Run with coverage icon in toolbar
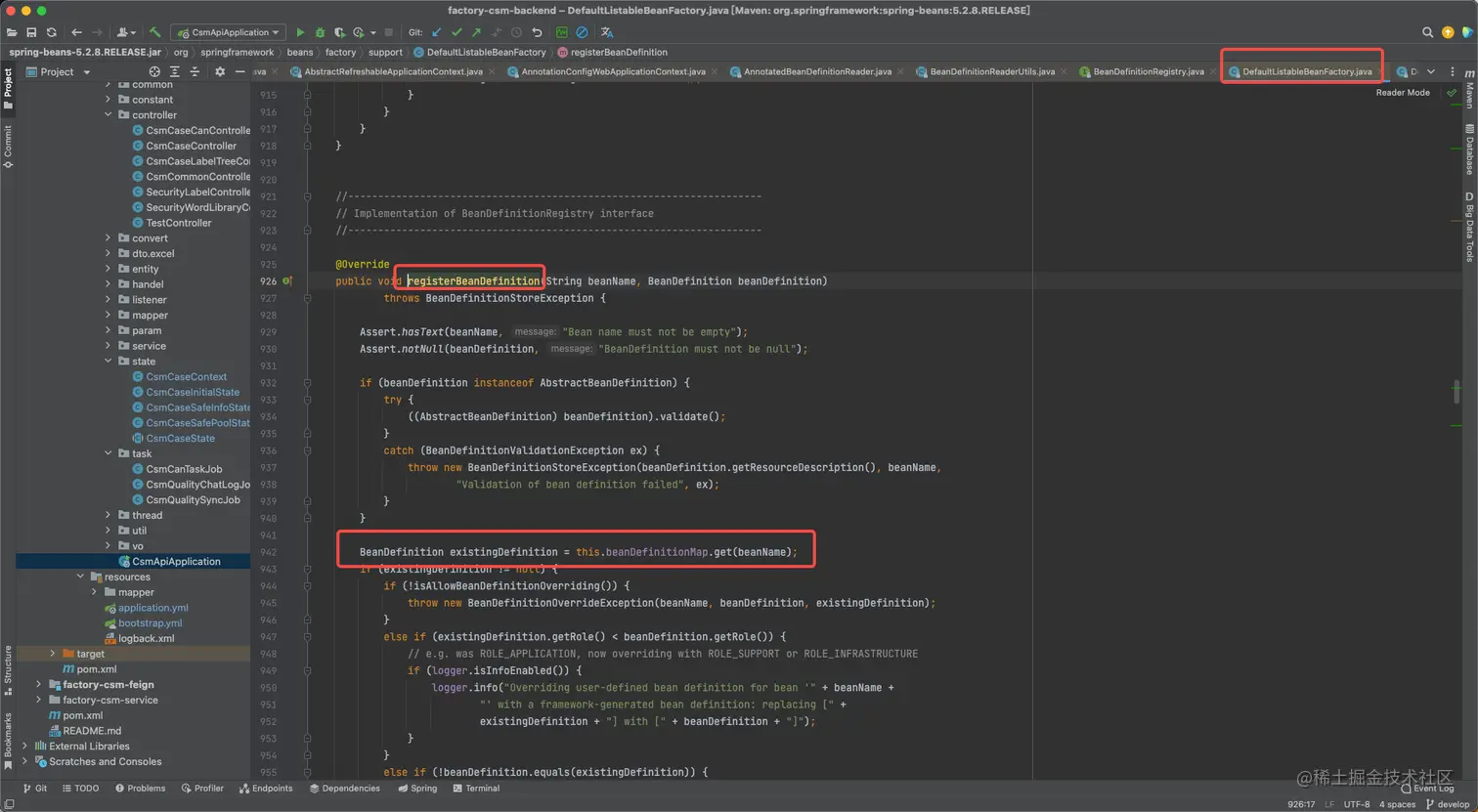This screenshot has width=1478, height=812. pyautogui.click(x=340, y=32)
